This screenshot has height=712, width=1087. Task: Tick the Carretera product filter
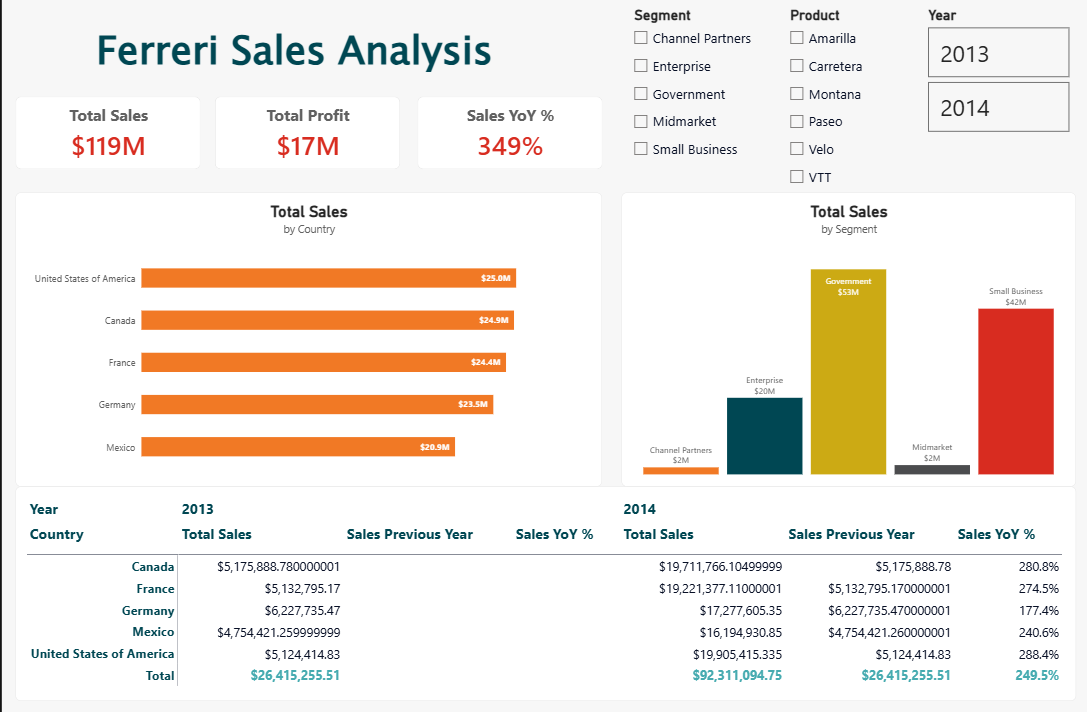(x=797, y=66)
